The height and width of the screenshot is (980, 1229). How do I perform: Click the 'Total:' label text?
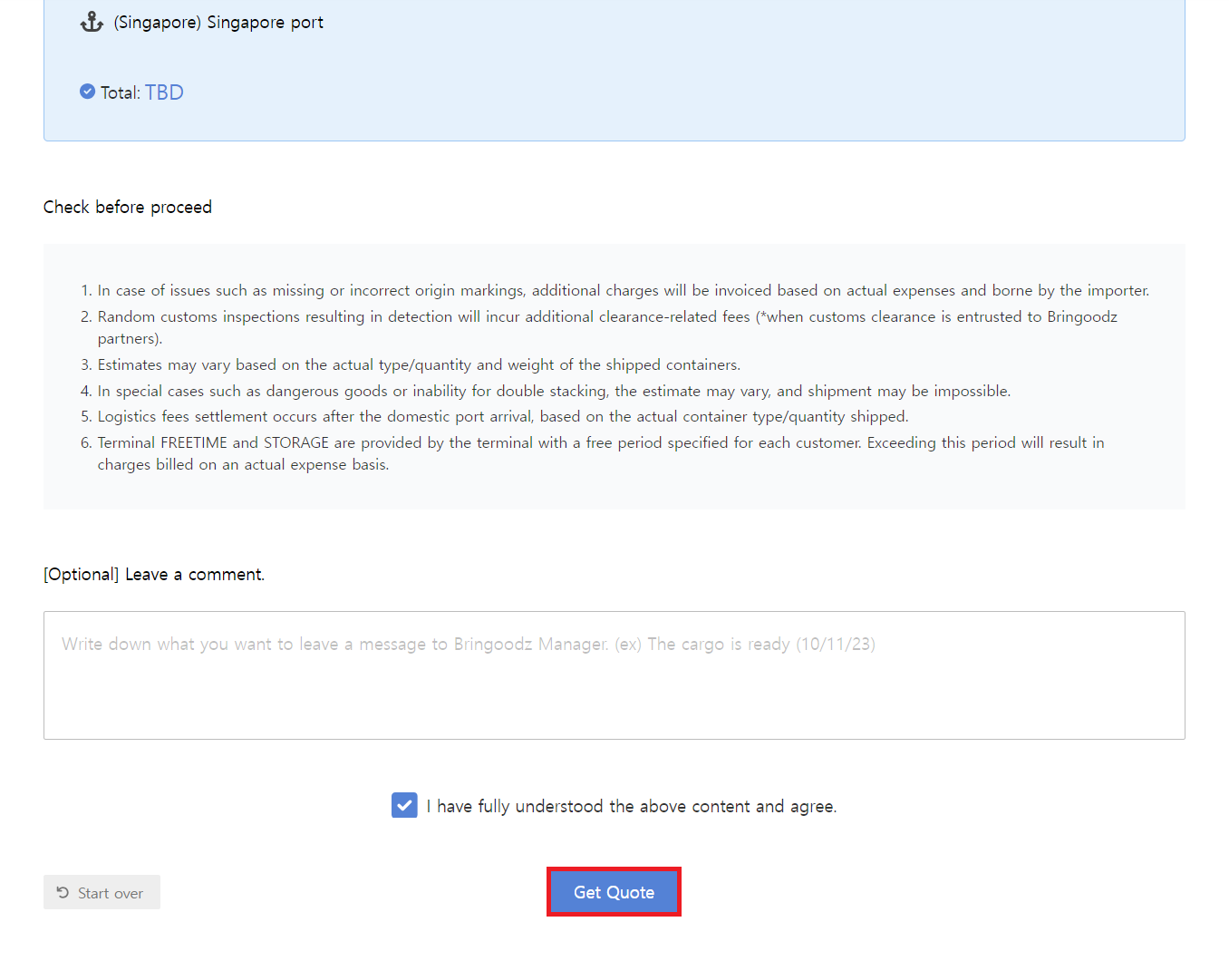click(120, 92)
